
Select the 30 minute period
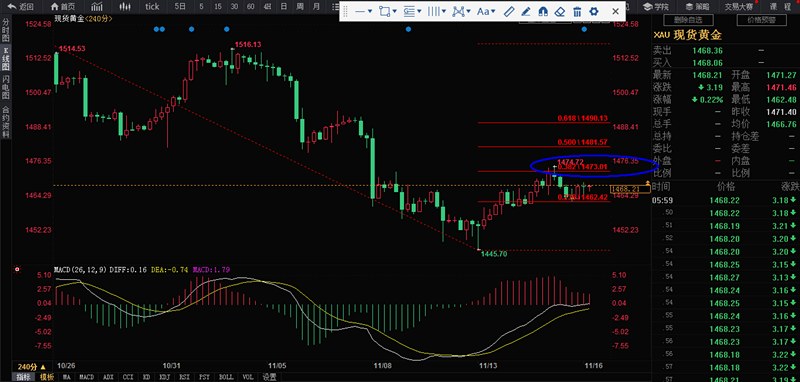(x=234, y=7)
